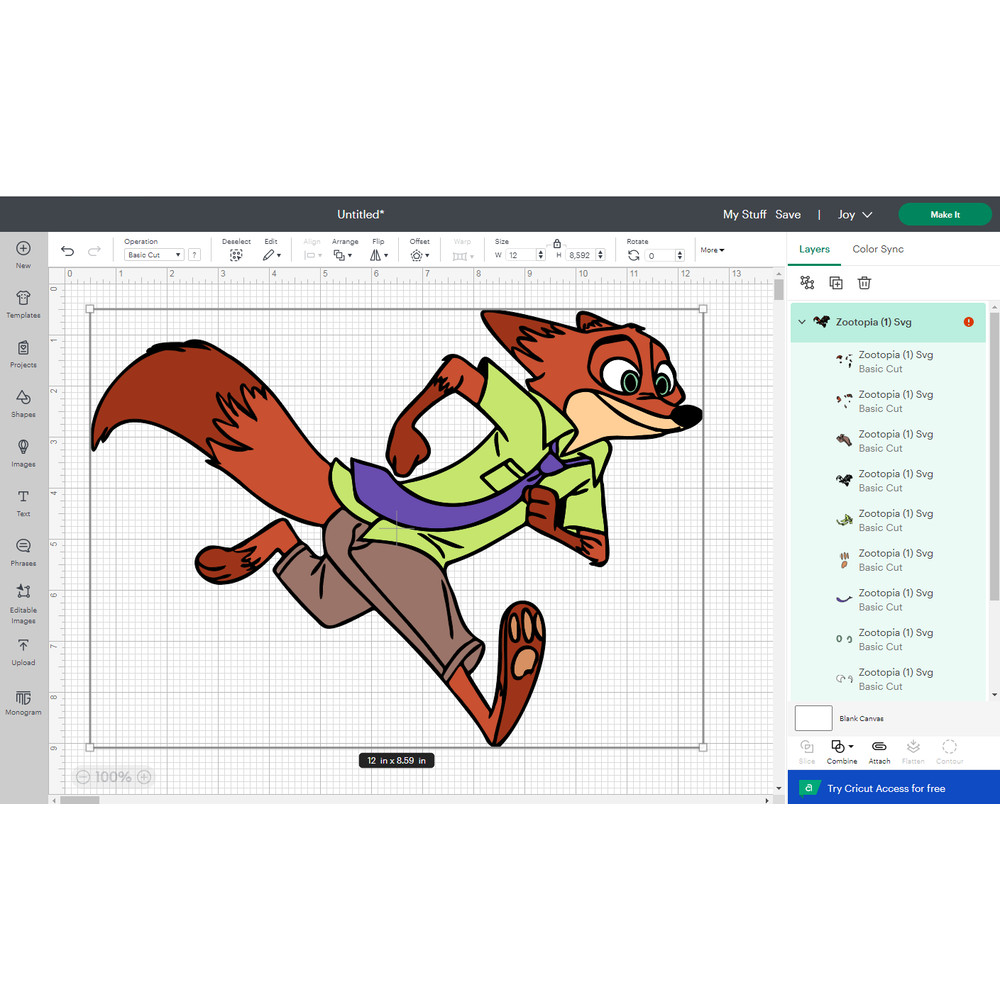Open My Stuff from the top menu
1000x1000 pixels.
pyautogui.click(x=744, y=214)
